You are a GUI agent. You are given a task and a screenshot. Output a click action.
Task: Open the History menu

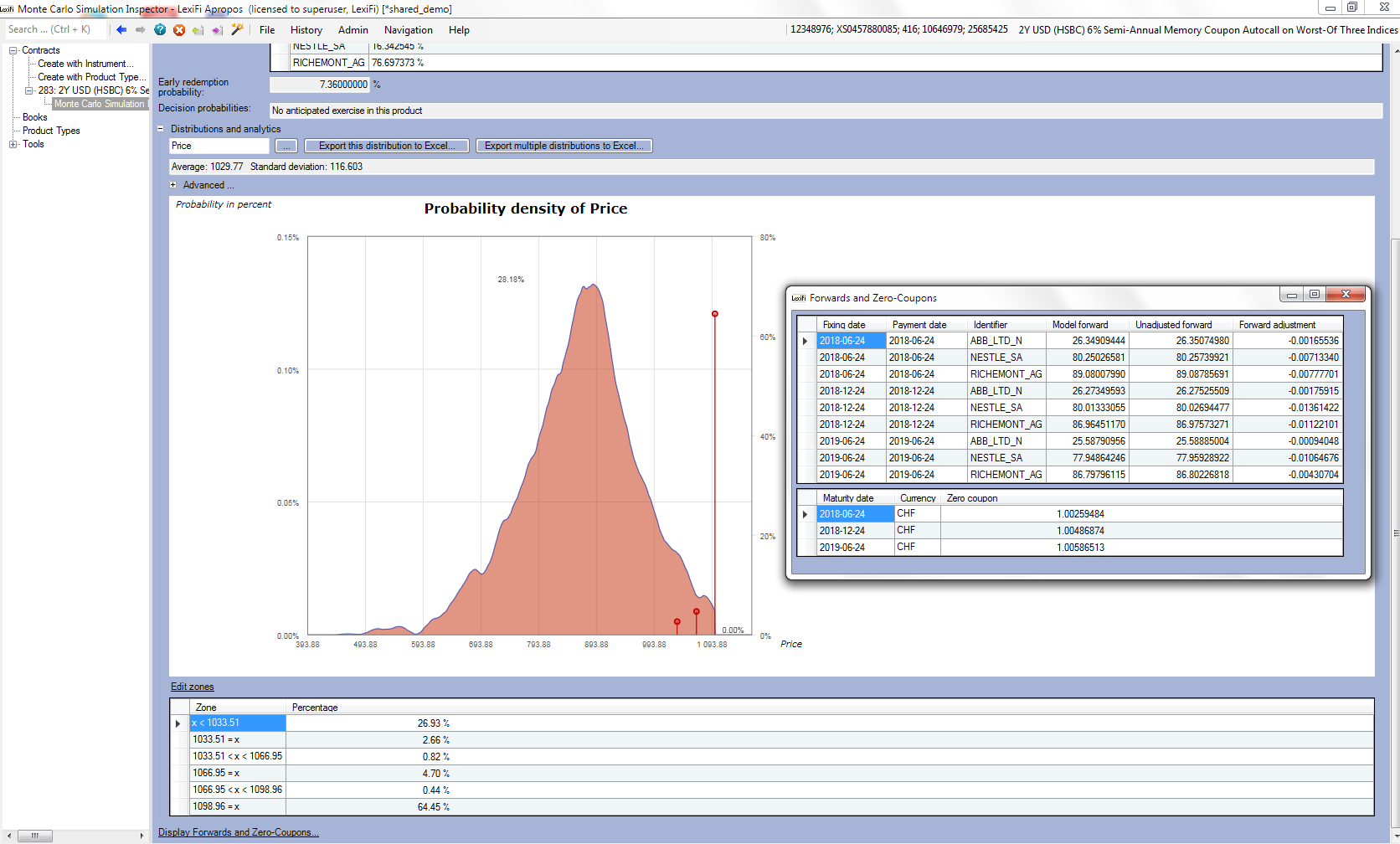coord(306,29)
